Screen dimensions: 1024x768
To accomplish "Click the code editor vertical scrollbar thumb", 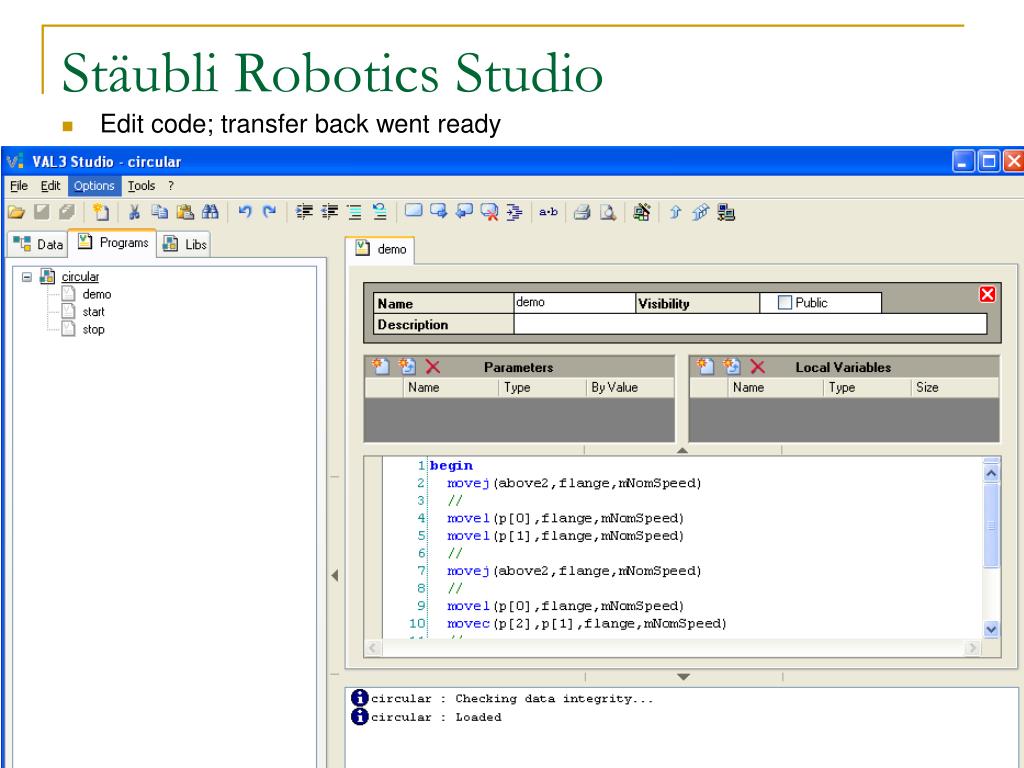I will [x=991, y=526].
